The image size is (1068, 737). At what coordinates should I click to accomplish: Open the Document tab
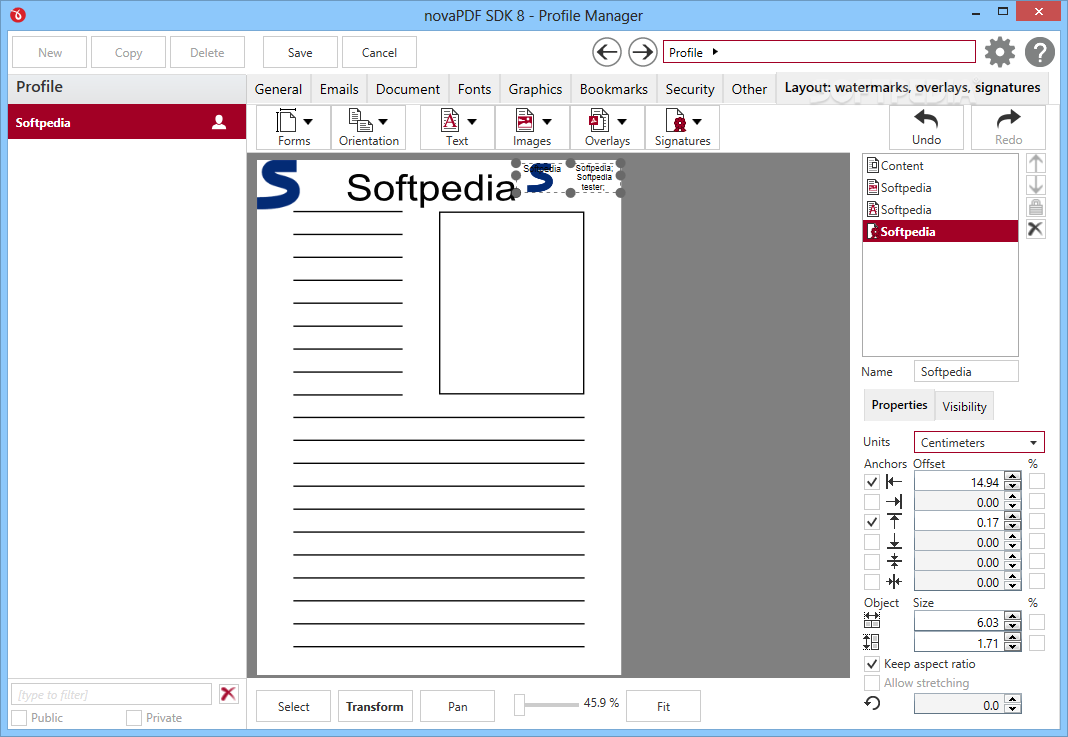(x=408, y=89)
